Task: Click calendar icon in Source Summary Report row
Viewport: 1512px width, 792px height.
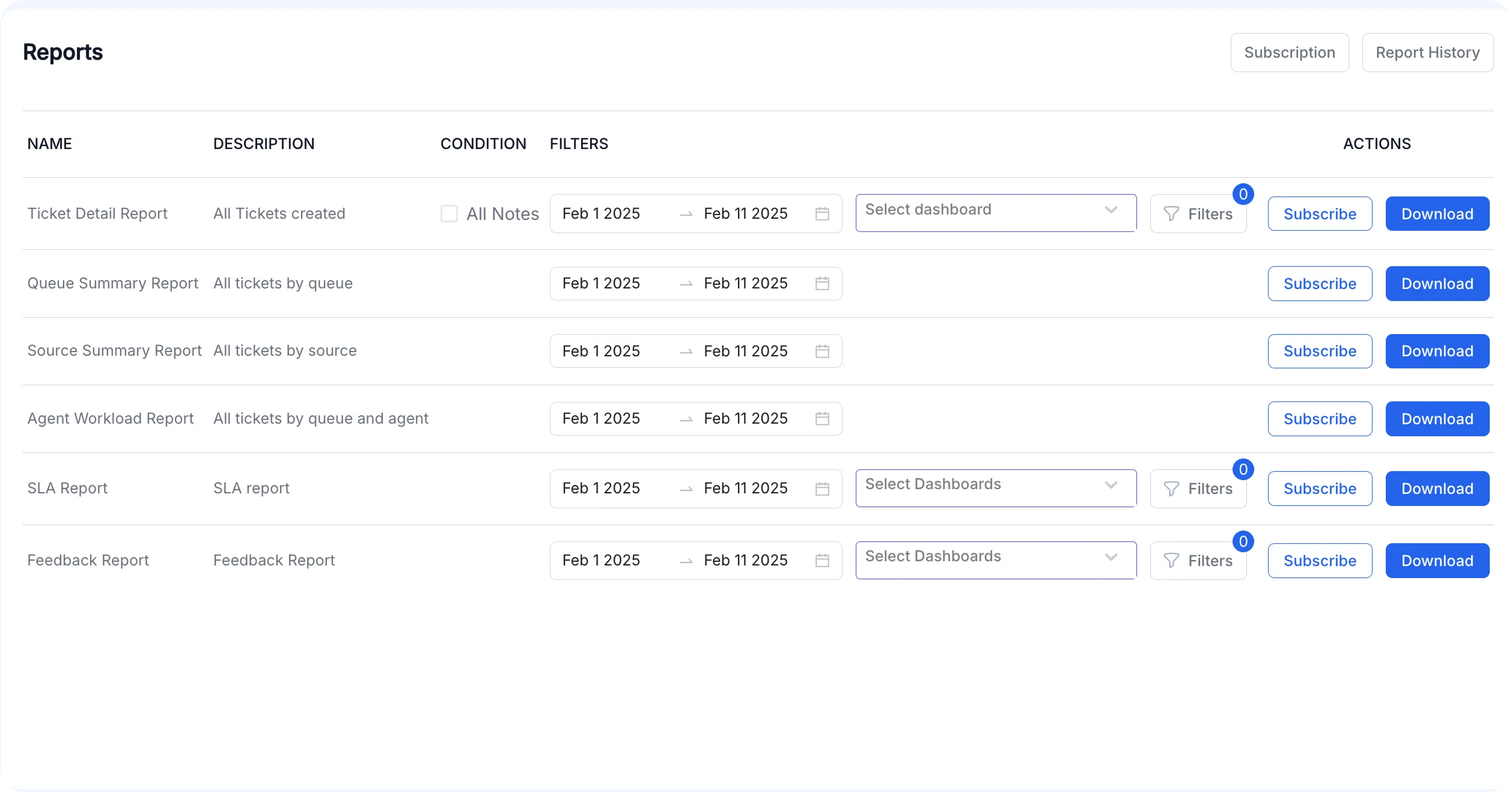Action: click(x=822, y=351)
